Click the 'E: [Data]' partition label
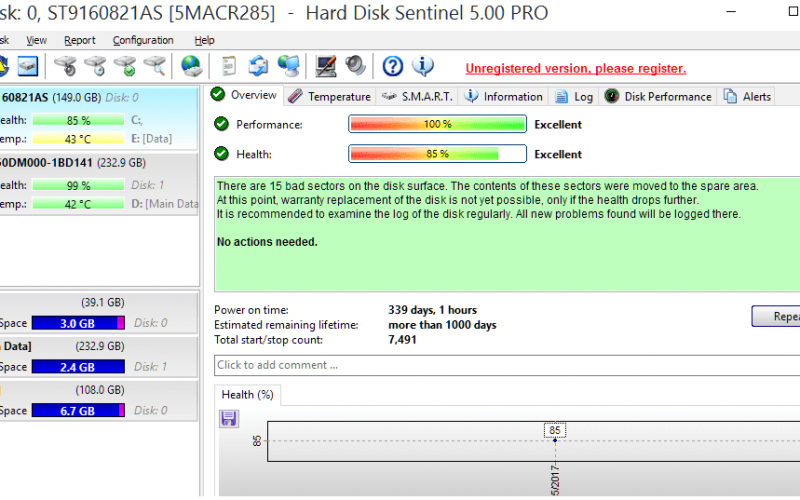 coord(152,139)
